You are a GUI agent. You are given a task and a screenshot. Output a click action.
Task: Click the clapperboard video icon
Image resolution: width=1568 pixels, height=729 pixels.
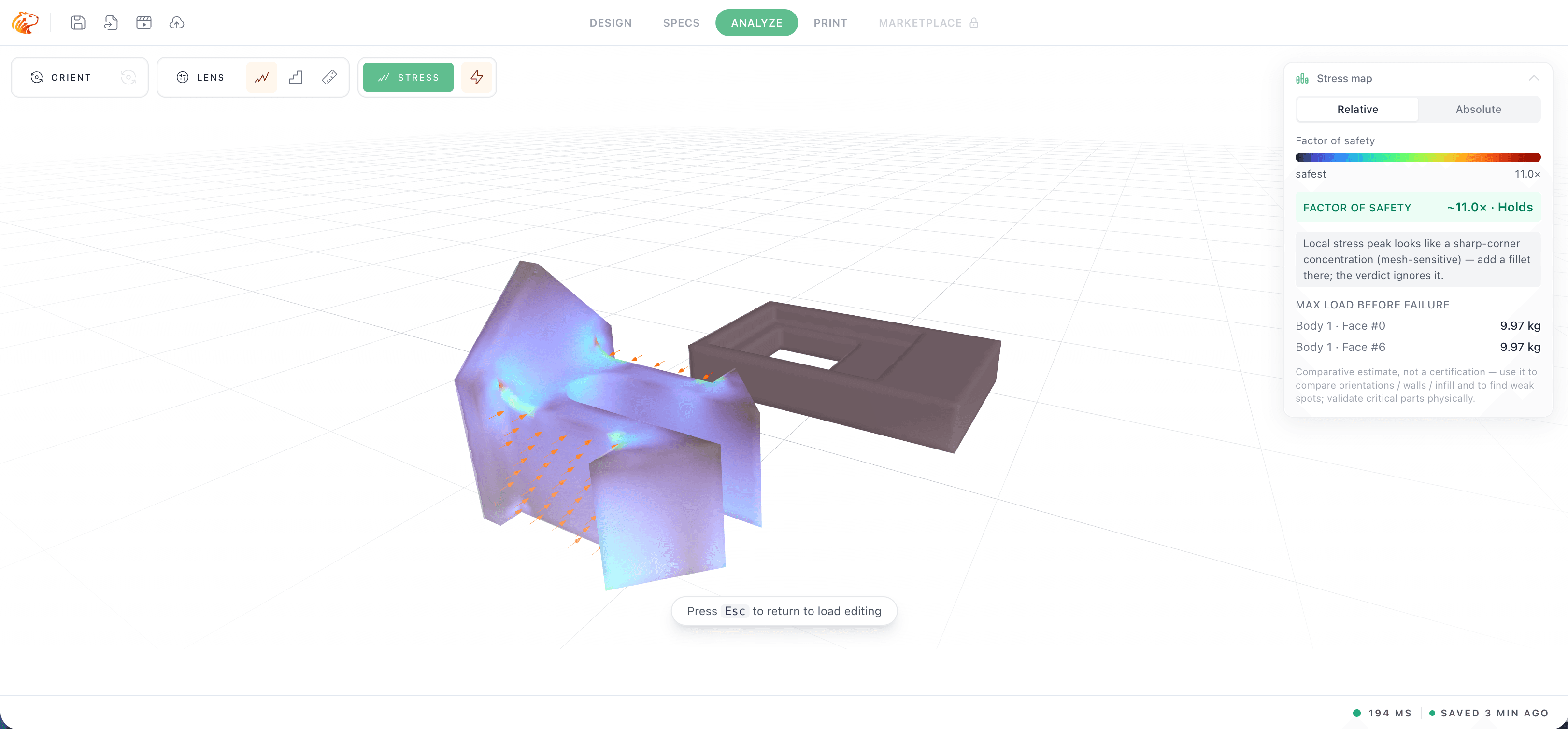(143, 23)
